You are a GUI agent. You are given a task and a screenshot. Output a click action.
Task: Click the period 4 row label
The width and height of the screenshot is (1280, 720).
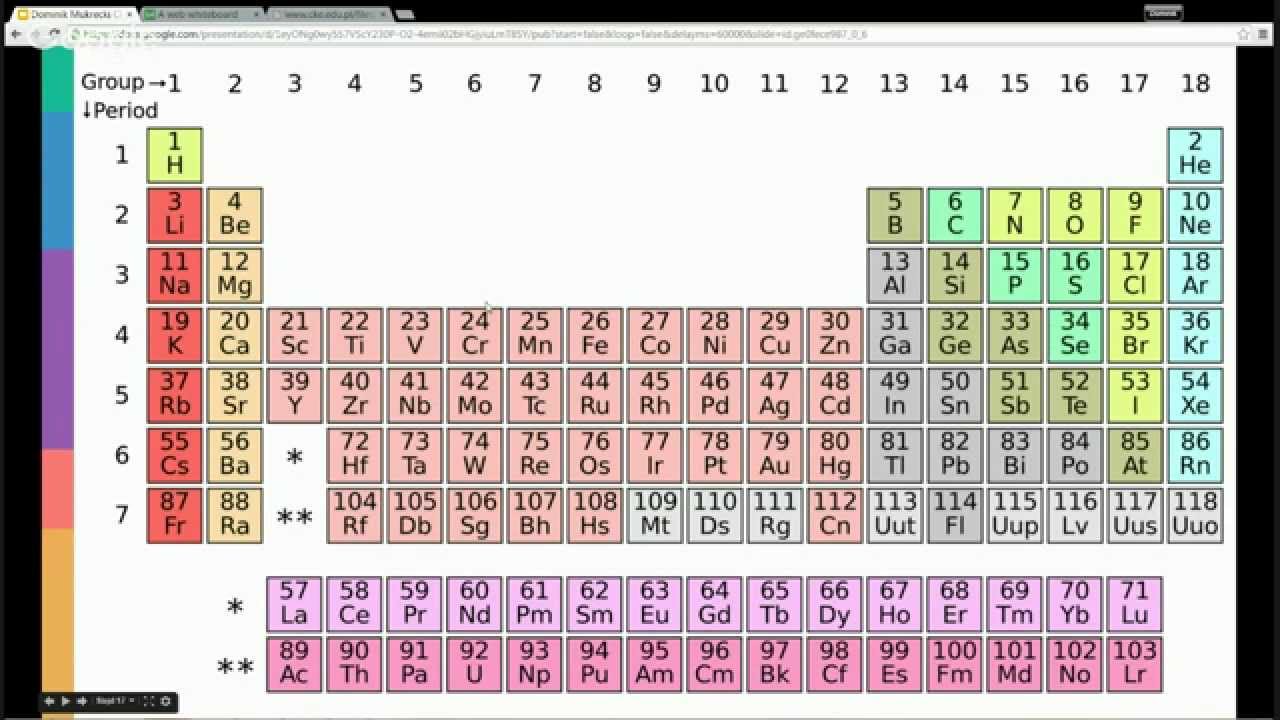[122, 335]
